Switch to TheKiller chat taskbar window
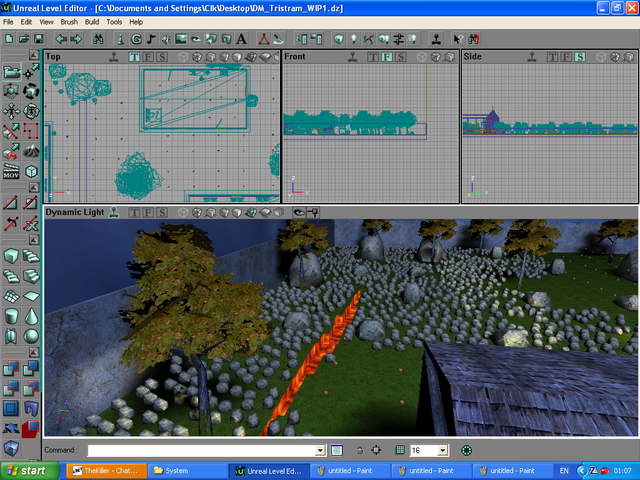640x480 pixels. coord(108,470)
